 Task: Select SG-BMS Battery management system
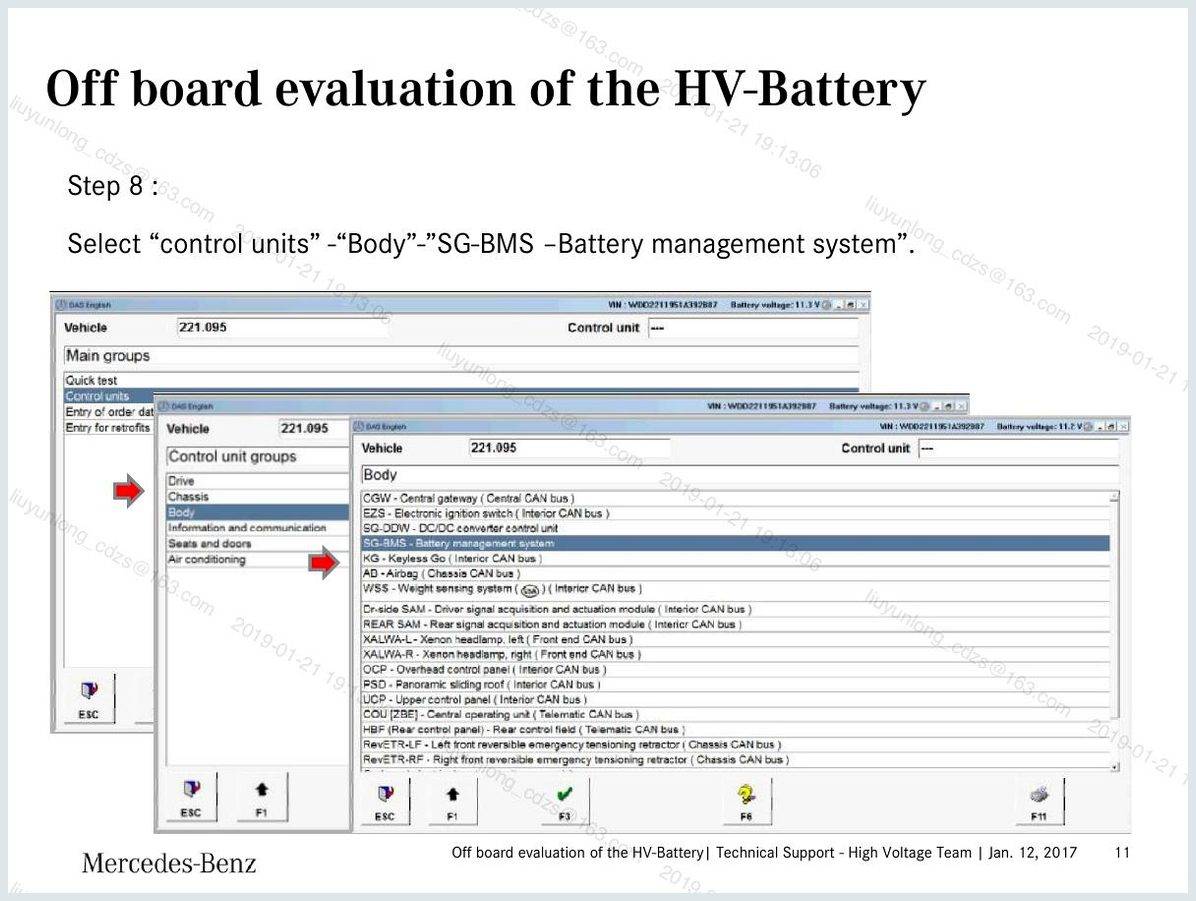pos(735,543)
